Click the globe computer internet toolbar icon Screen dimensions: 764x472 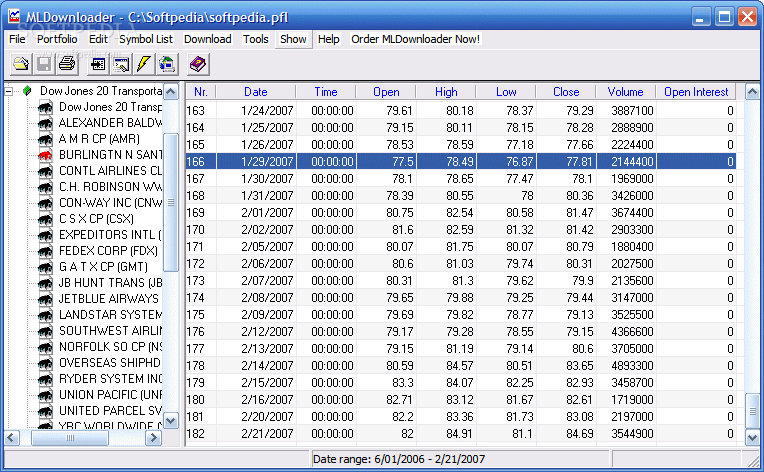[x=167, y=64]
